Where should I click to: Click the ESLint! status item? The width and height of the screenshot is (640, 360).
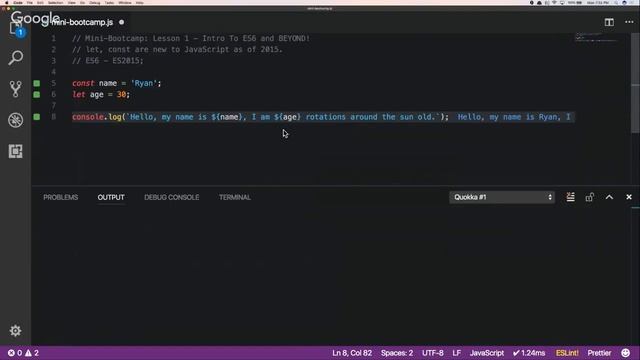point(567,353)
